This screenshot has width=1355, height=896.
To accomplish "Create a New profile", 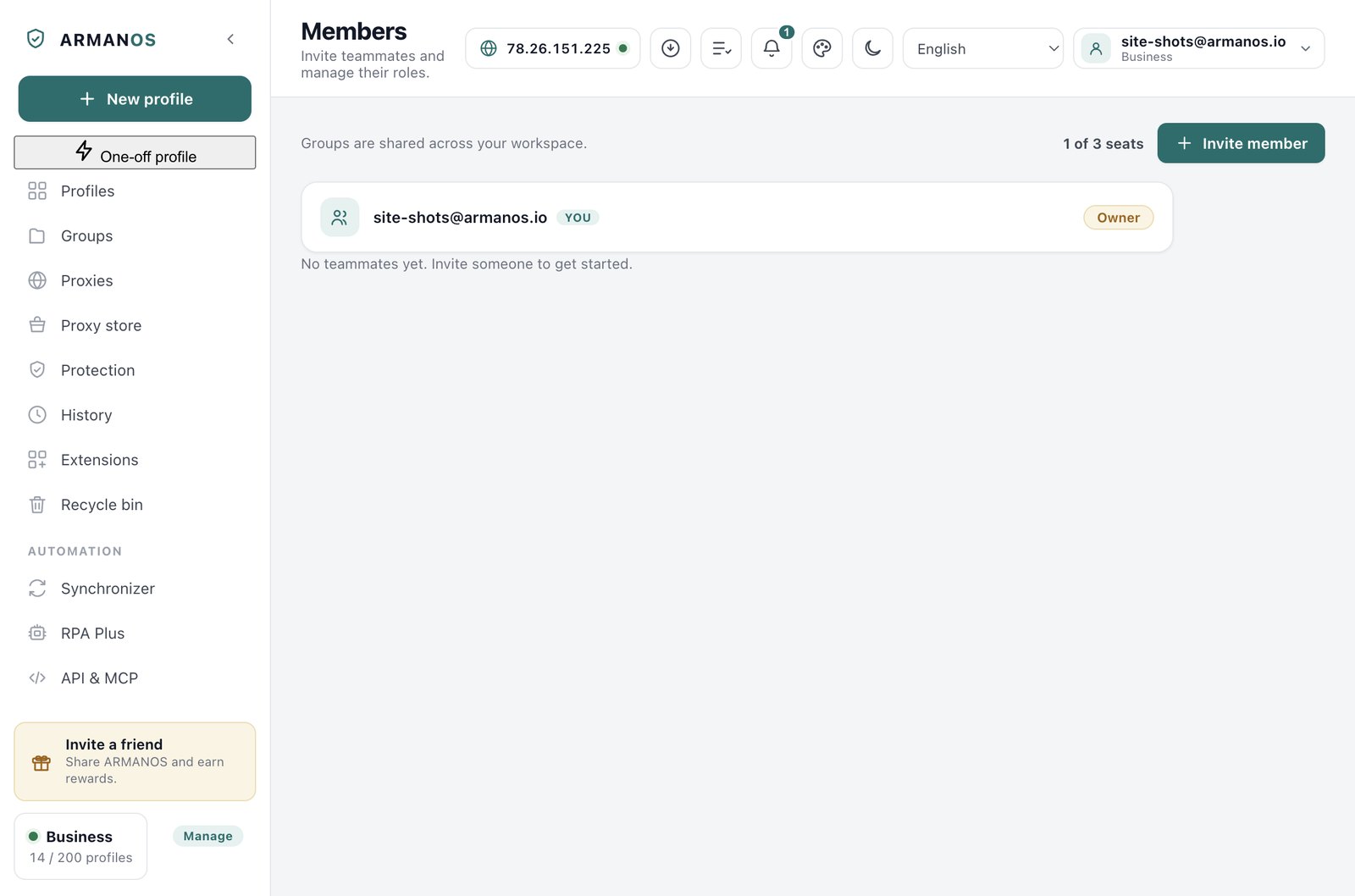I will (x=135, y=99).
